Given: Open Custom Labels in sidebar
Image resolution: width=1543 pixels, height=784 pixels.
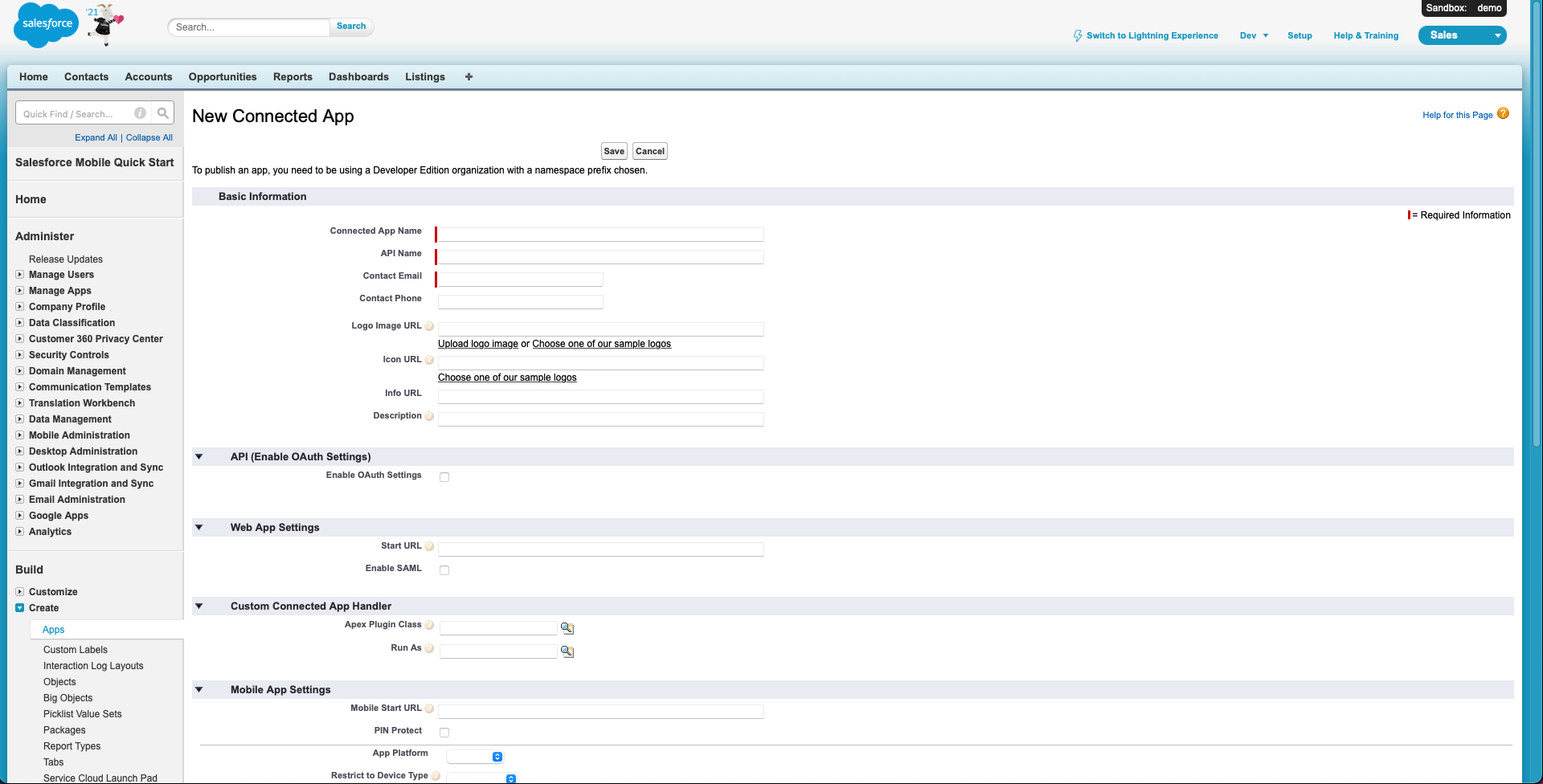Looking at the screenshot, I should click(76, 650).
